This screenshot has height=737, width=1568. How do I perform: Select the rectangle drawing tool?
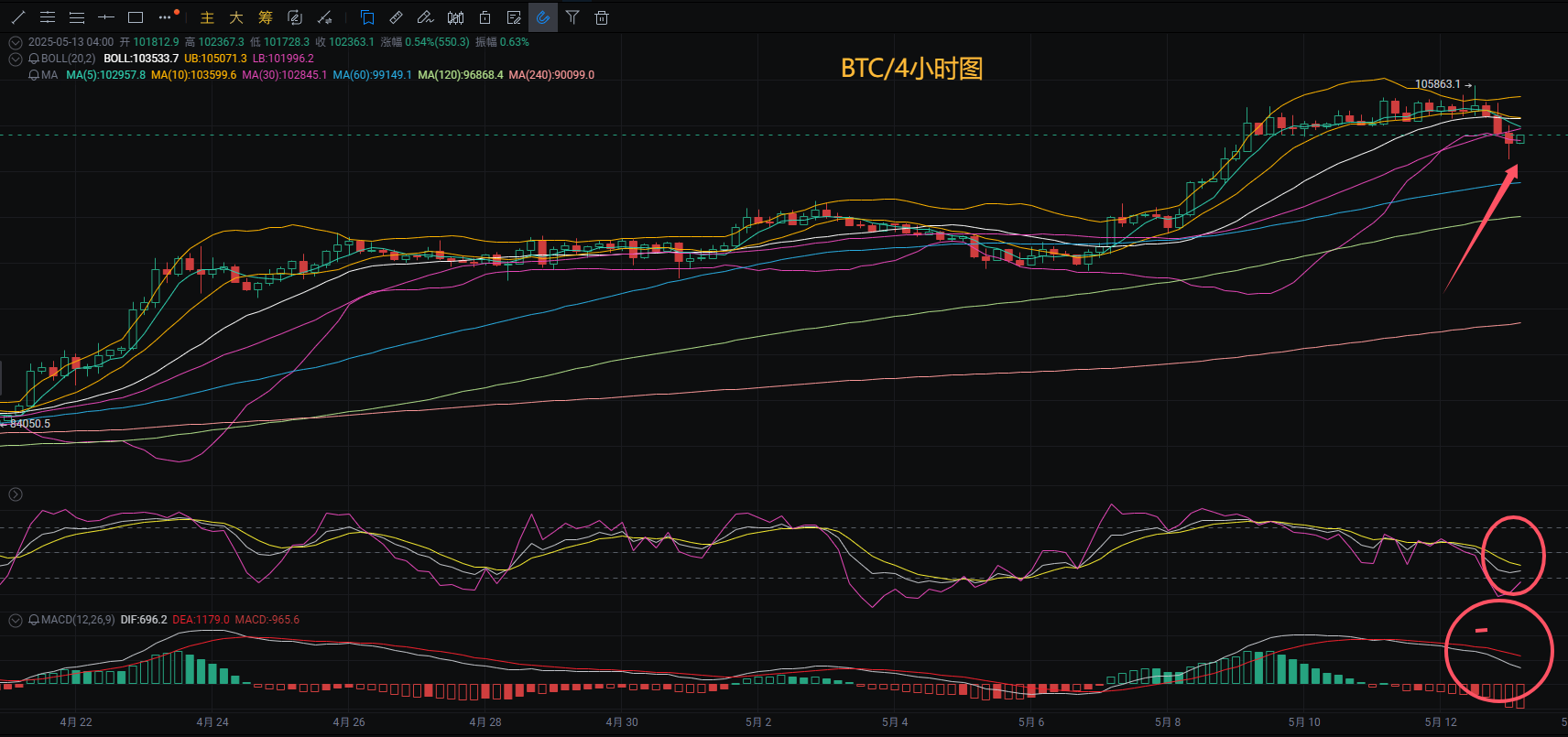[136, 17]
